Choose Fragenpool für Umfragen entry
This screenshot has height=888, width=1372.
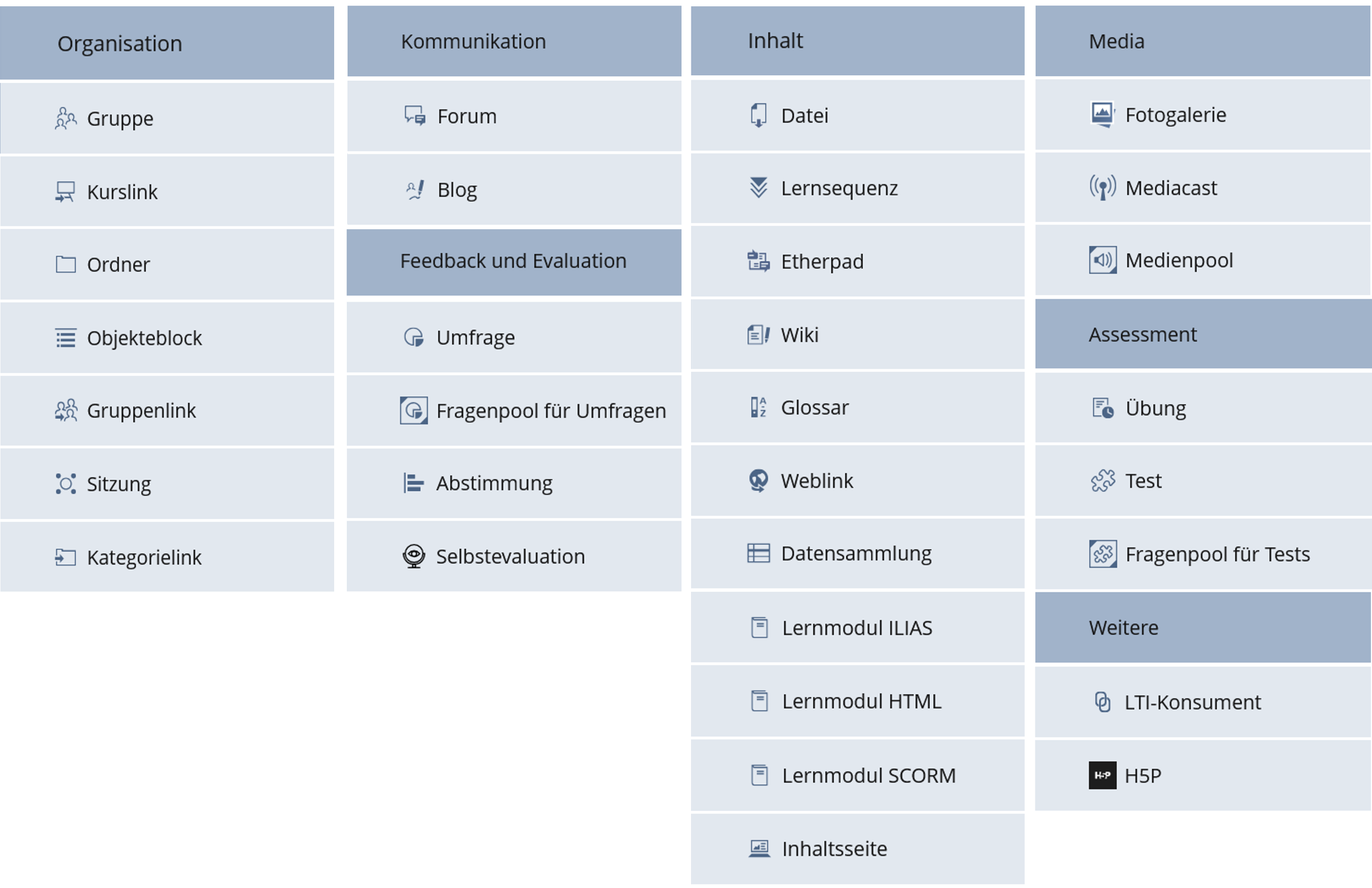[550, 411]
